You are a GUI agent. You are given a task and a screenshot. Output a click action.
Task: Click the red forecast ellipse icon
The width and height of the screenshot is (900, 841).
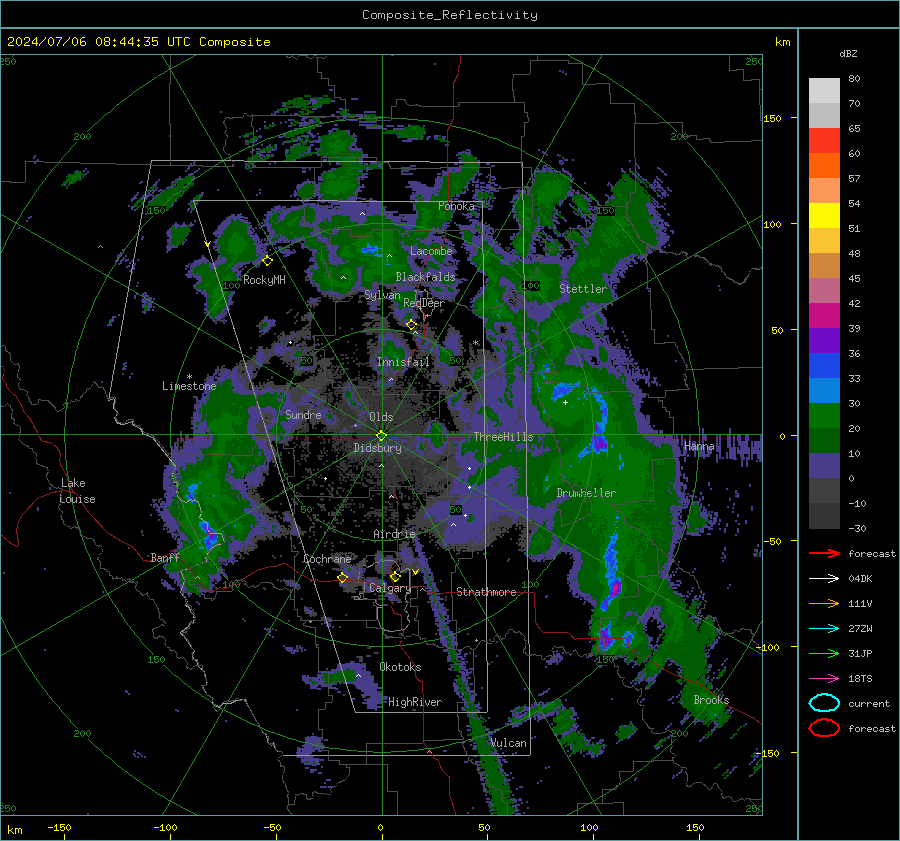(x=824, y=728)
